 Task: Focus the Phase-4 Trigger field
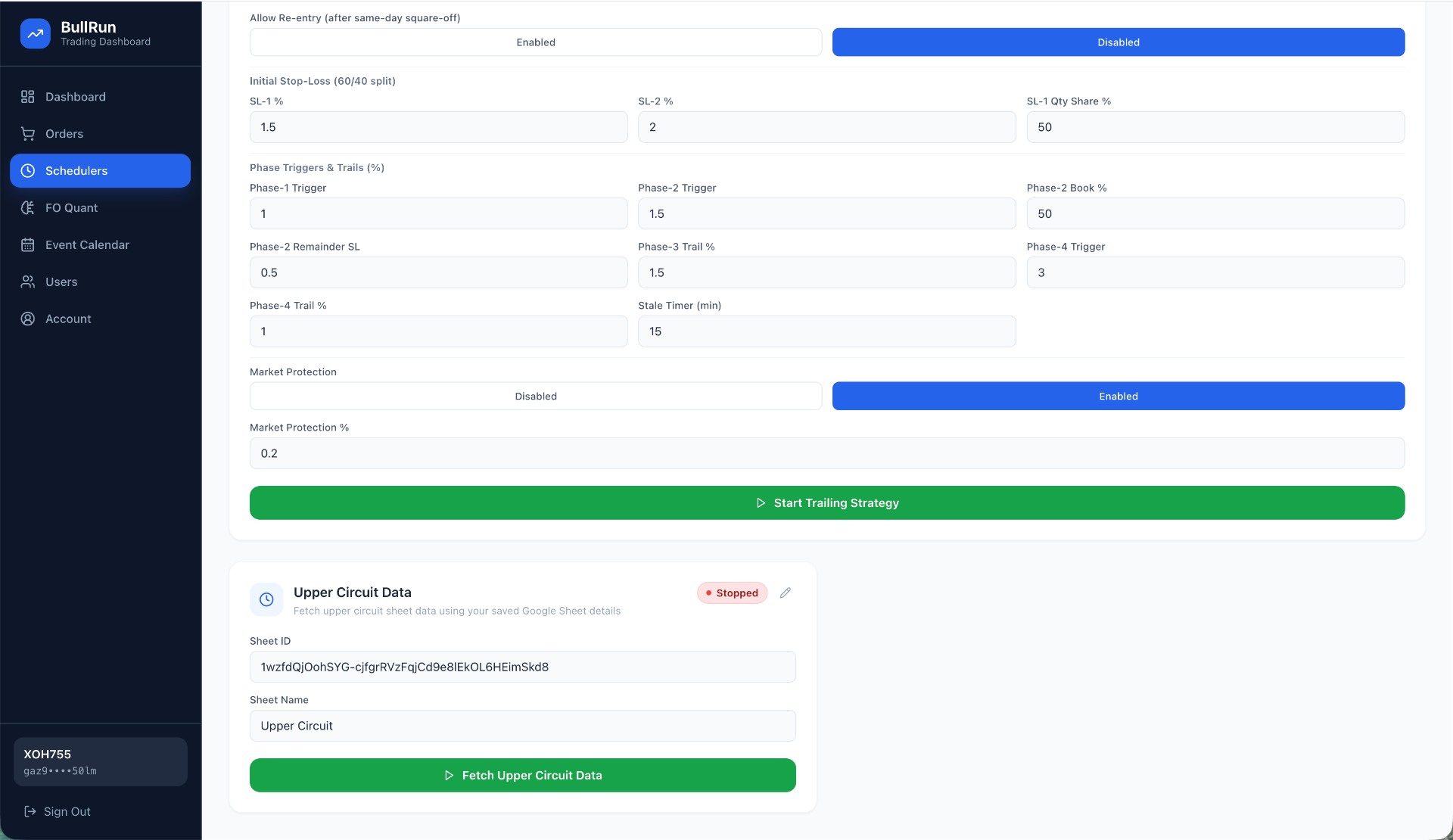[1215, 272]
